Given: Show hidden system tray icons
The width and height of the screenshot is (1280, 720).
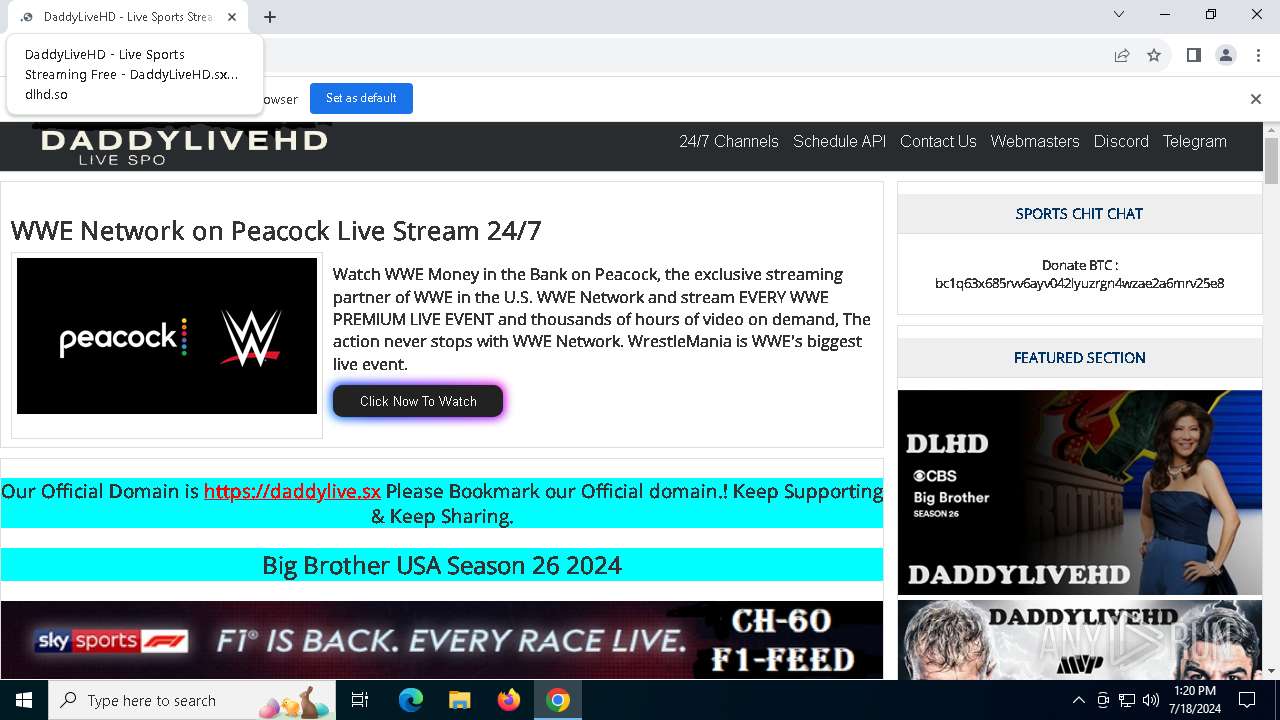Looking at the screenshot, I should 1078,700.
